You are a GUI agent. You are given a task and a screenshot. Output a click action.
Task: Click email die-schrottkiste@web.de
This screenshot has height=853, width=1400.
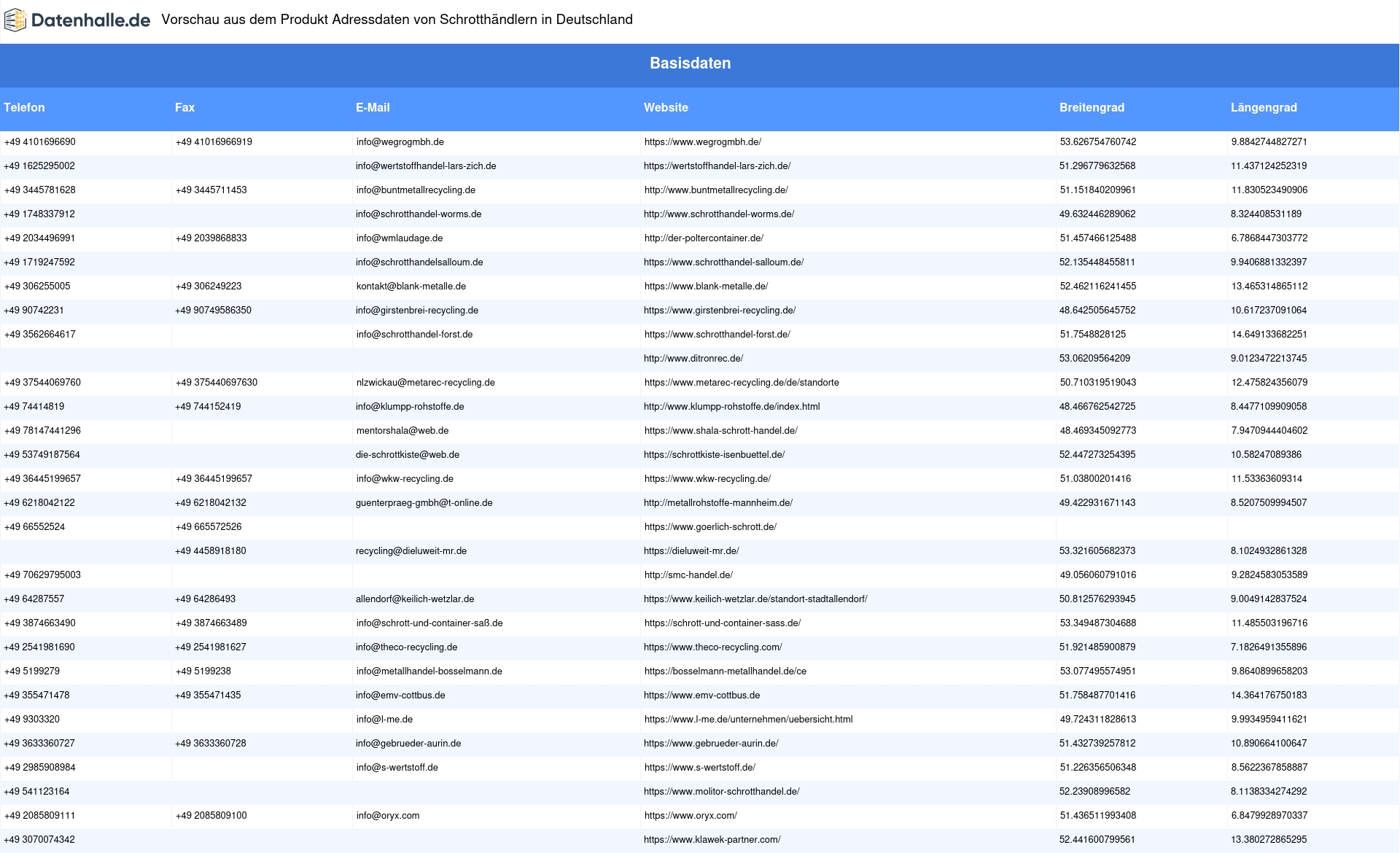pos(408,455)
